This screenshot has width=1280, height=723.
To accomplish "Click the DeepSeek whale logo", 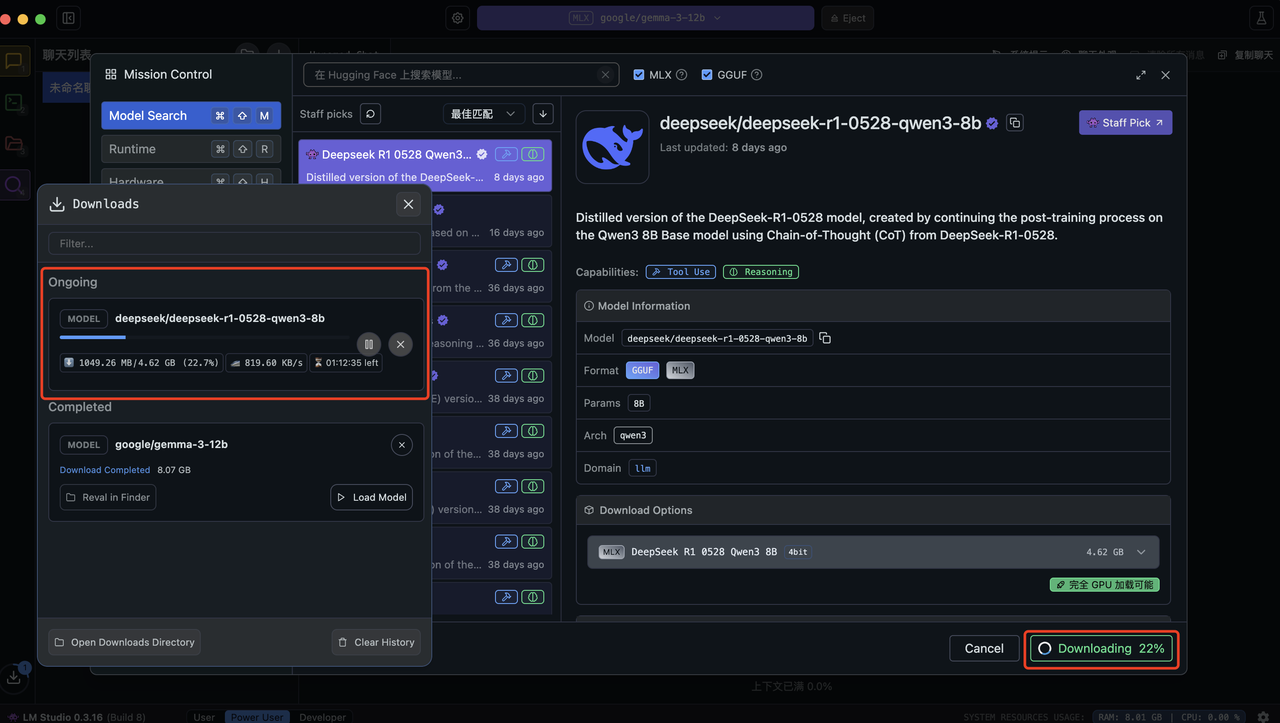I will click(613, 147).
